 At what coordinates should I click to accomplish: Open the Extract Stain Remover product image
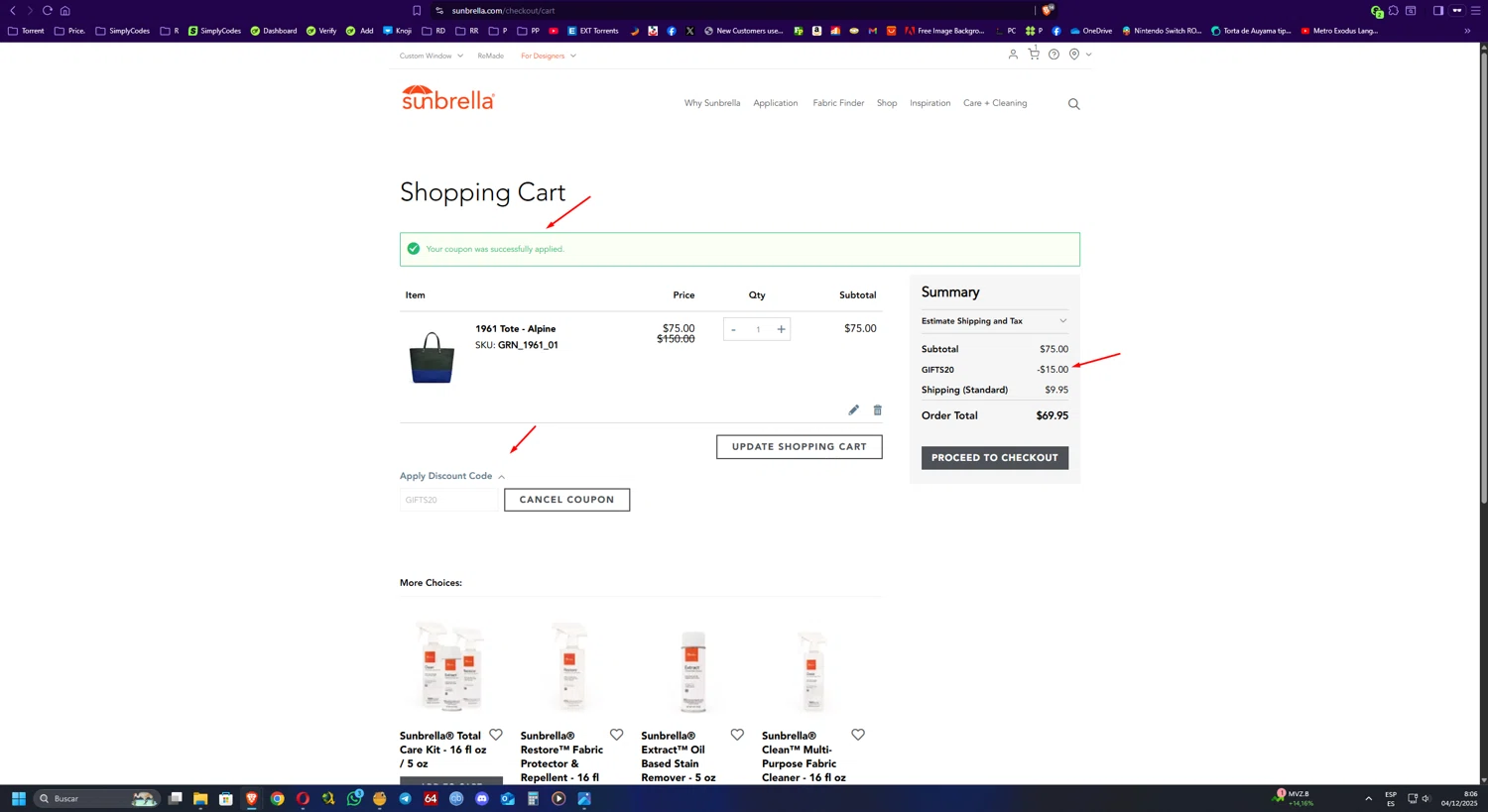tap(692, 671)
